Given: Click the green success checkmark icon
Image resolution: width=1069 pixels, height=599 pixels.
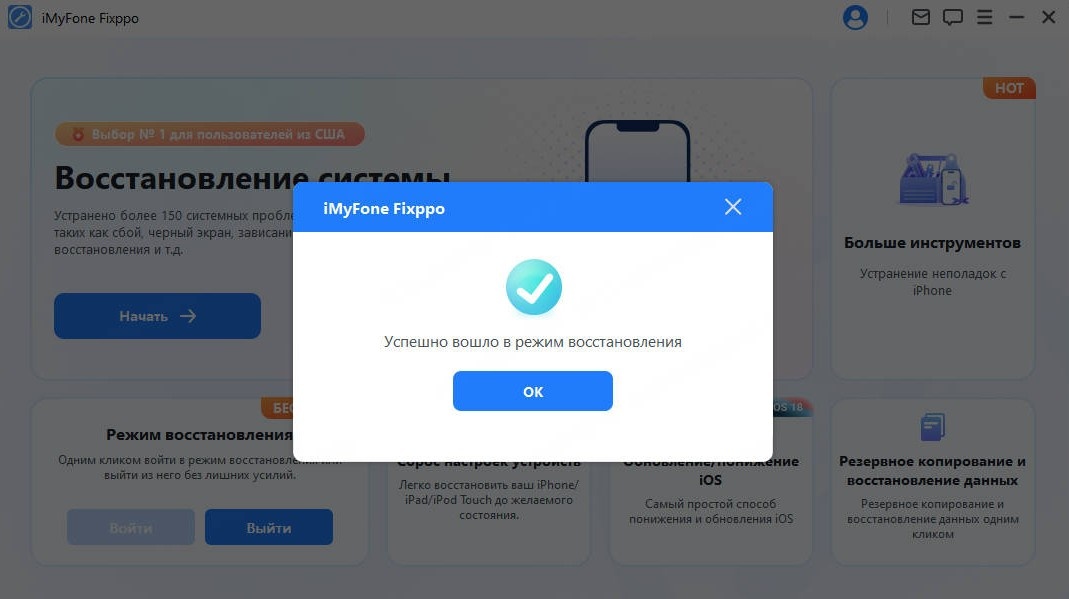Looking at the screenshot, I should (x=534, y=287).
